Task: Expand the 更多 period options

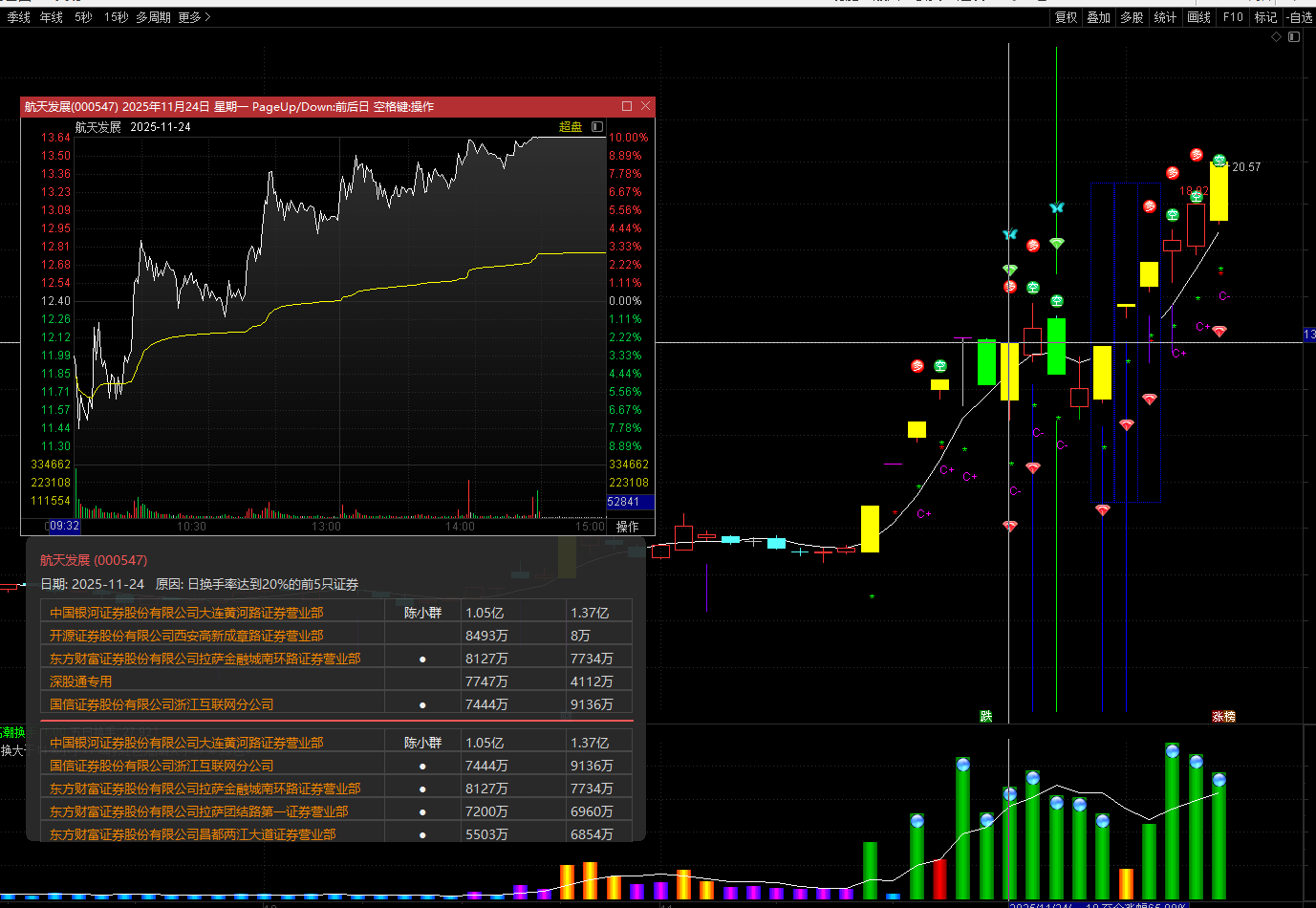Action: [x=194, y=17]
